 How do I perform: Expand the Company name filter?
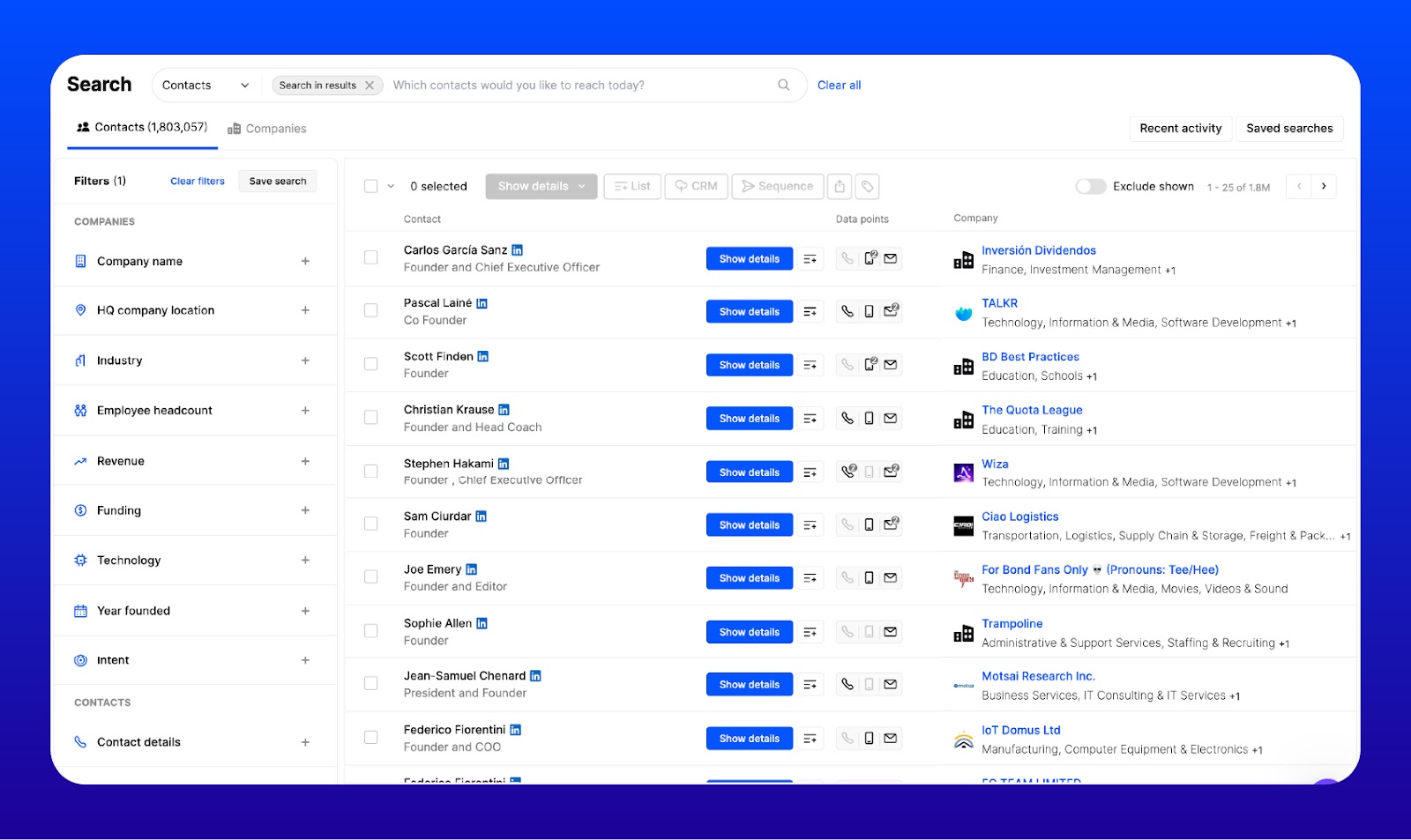point(305,261)
